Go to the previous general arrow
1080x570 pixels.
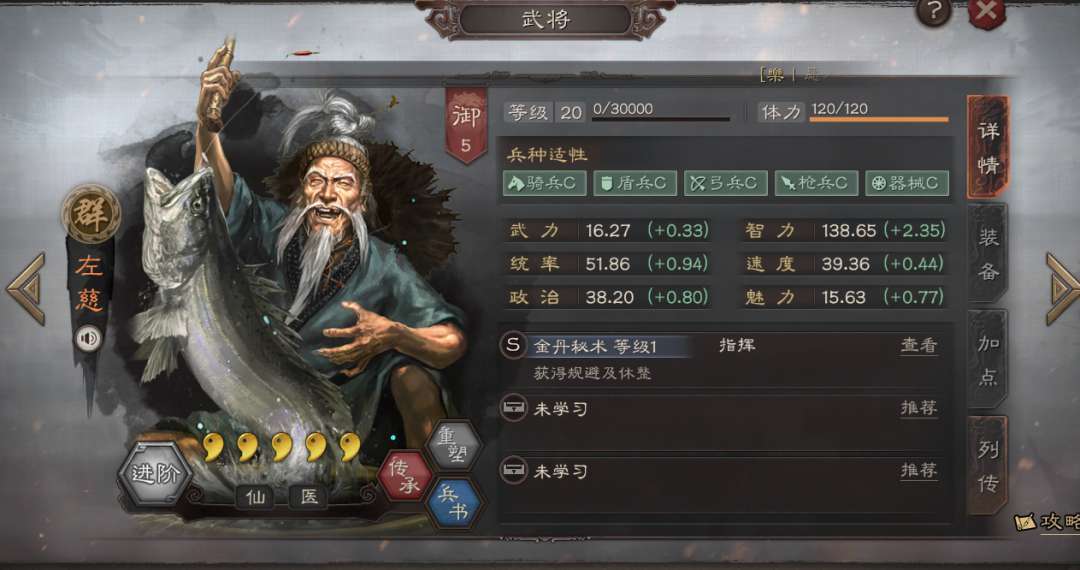(x=27, y=288)
